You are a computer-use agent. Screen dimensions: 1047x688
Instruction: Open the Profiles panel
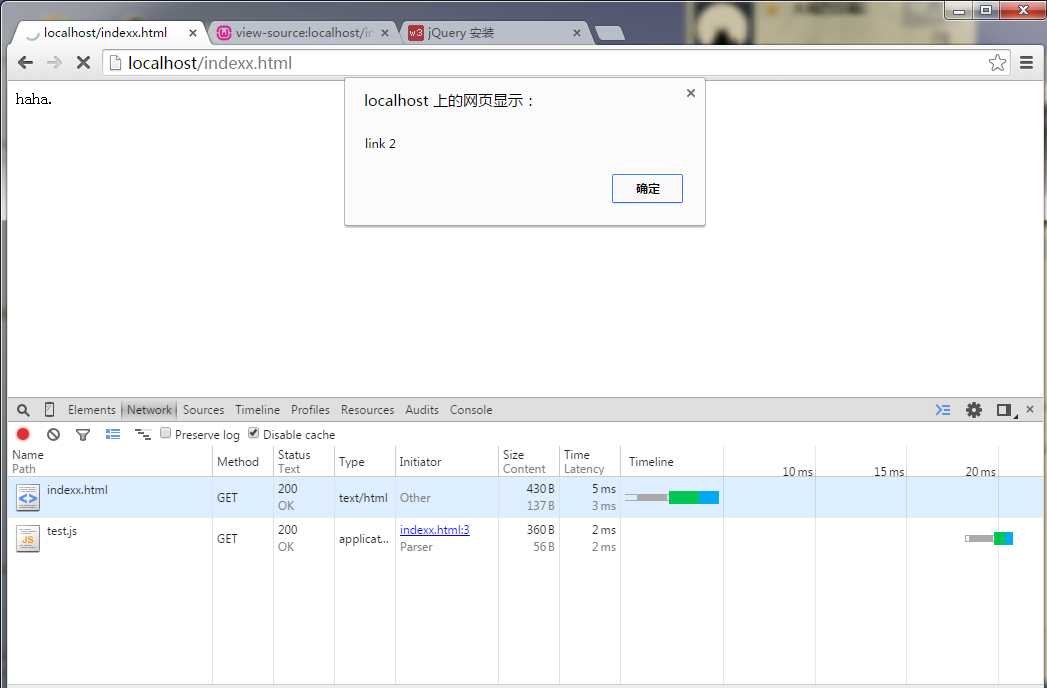point(310,409)
